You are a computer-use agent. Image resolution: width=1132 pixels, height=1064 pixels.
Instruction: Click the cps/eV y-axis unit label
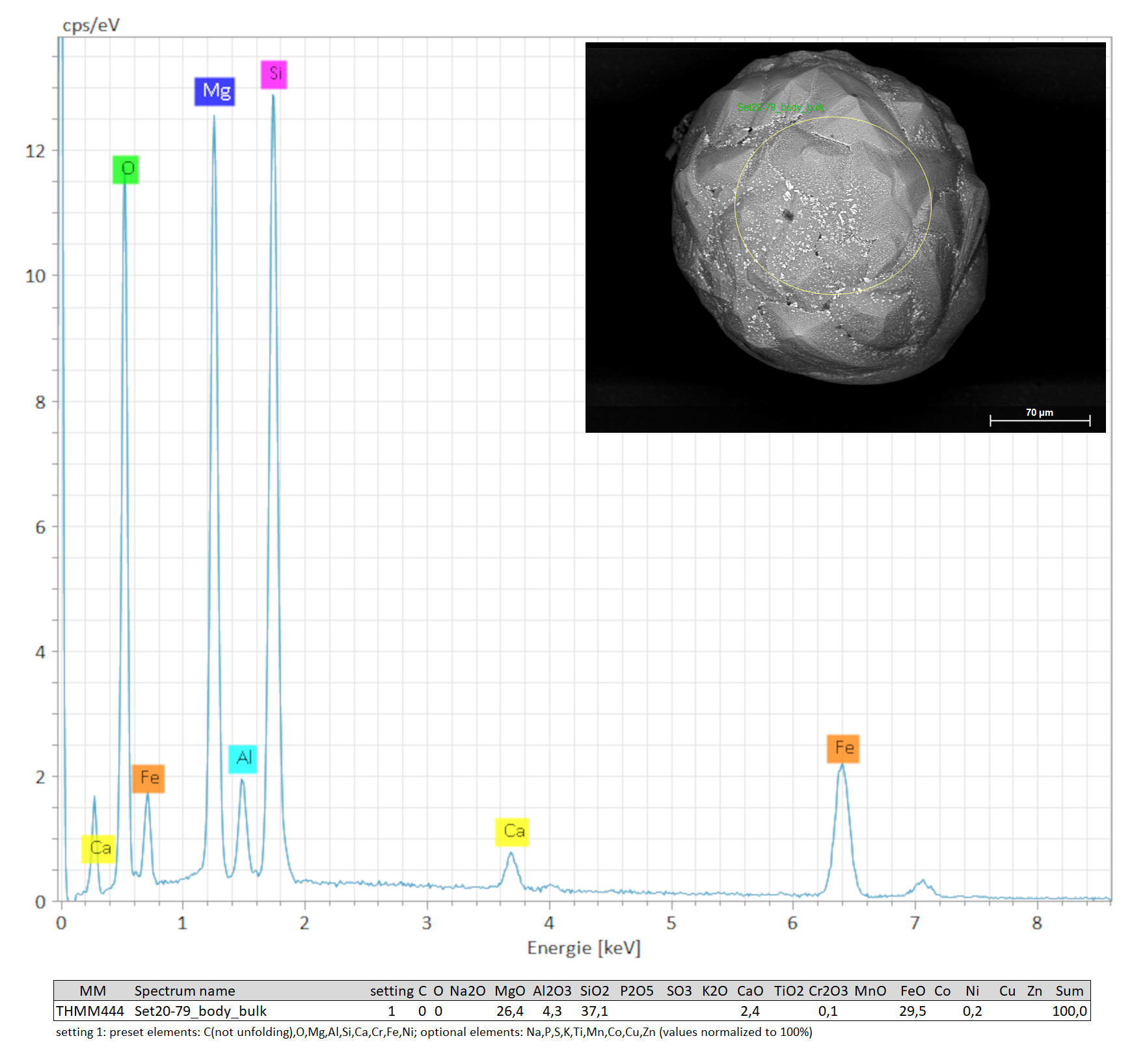(x=91, y=25)
